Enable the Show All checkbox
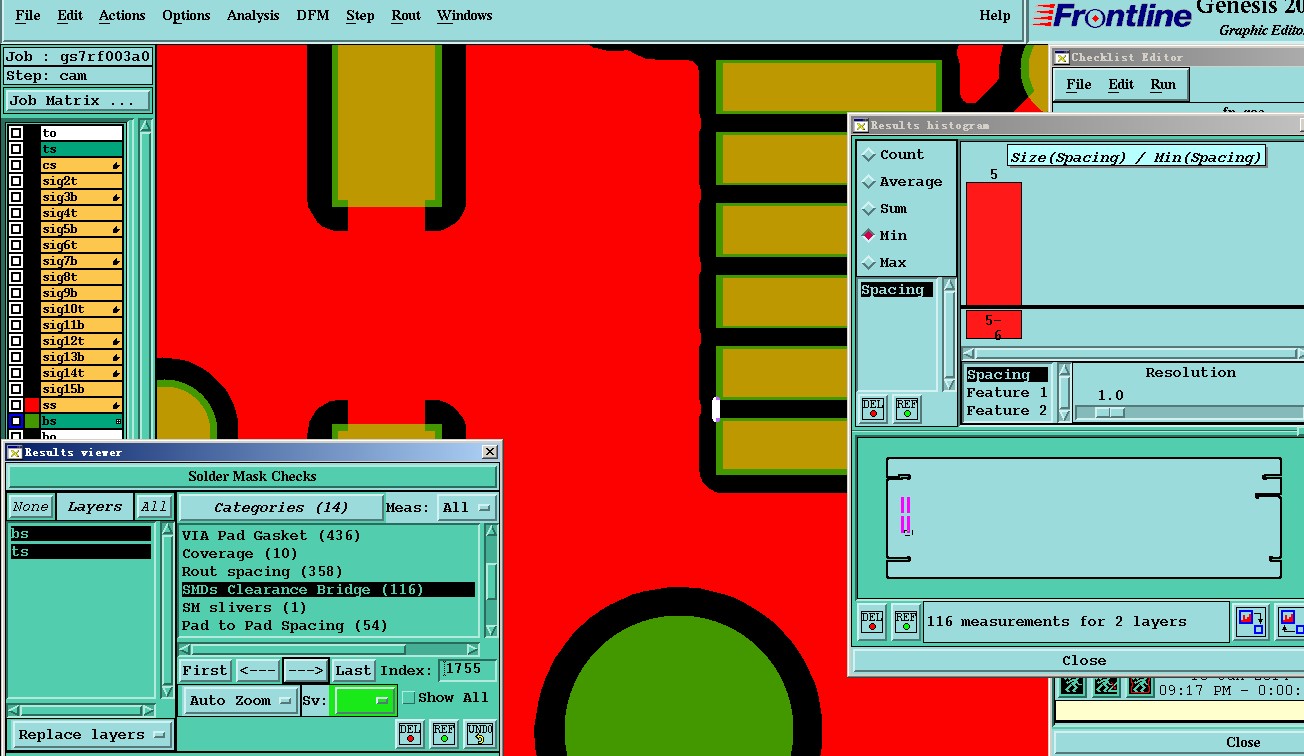This screenshot has height=756, width=1304. 408,698
